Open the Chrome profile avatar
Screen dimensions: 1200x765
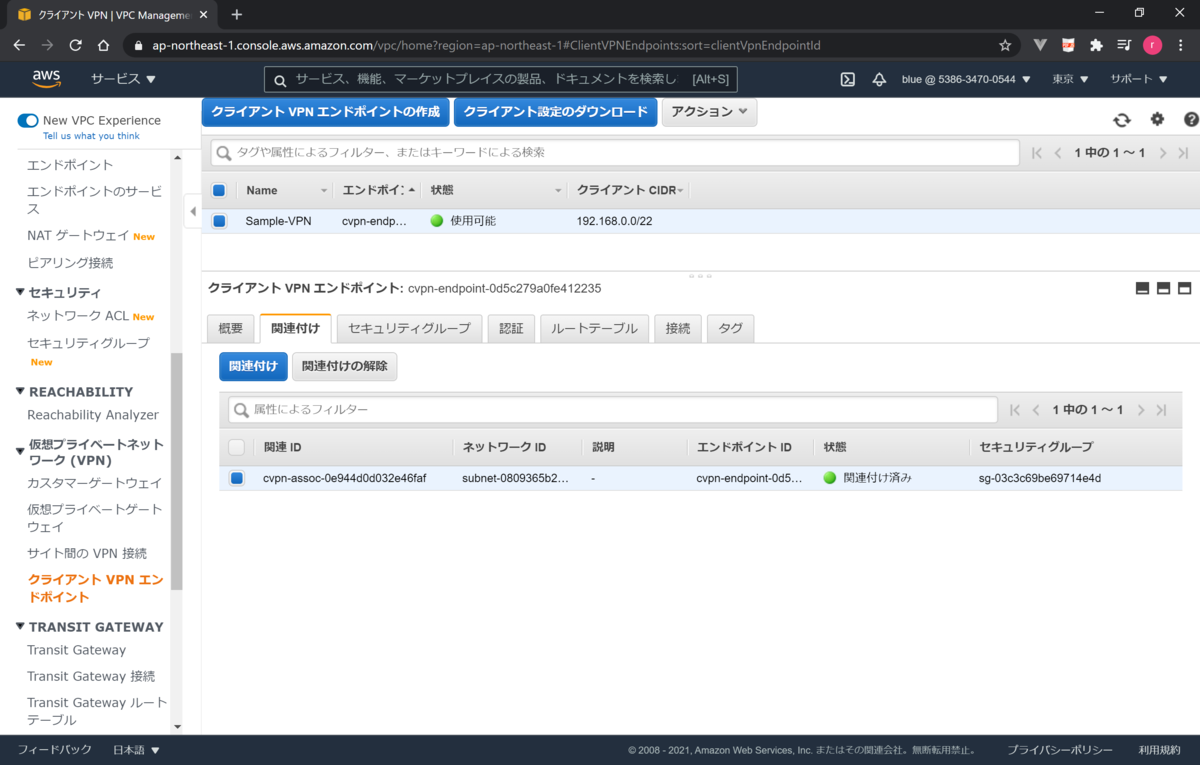tap(1153, 45)
